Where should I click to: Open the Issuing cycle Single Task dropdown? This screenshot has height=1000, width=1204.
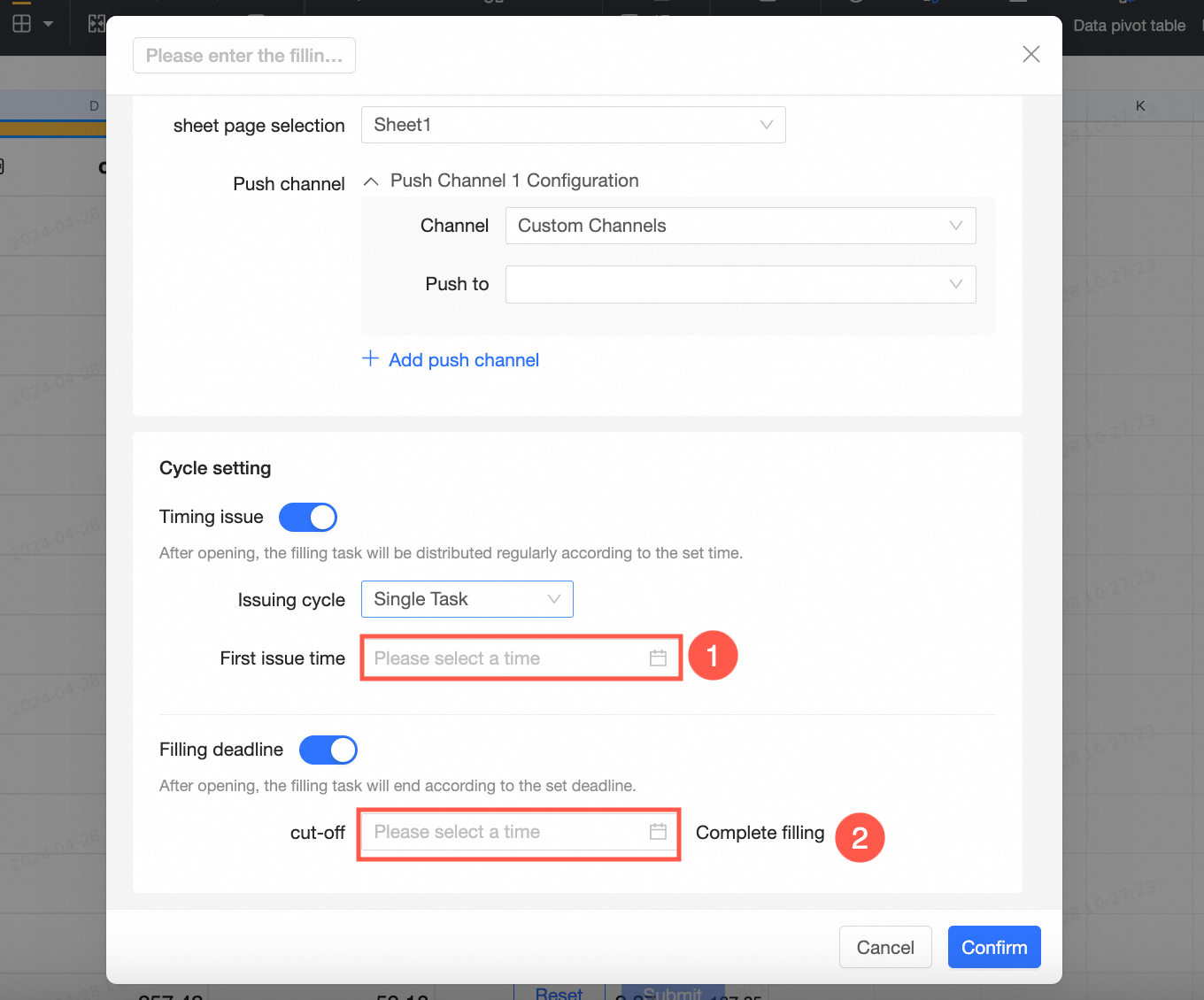click(467, 599)
